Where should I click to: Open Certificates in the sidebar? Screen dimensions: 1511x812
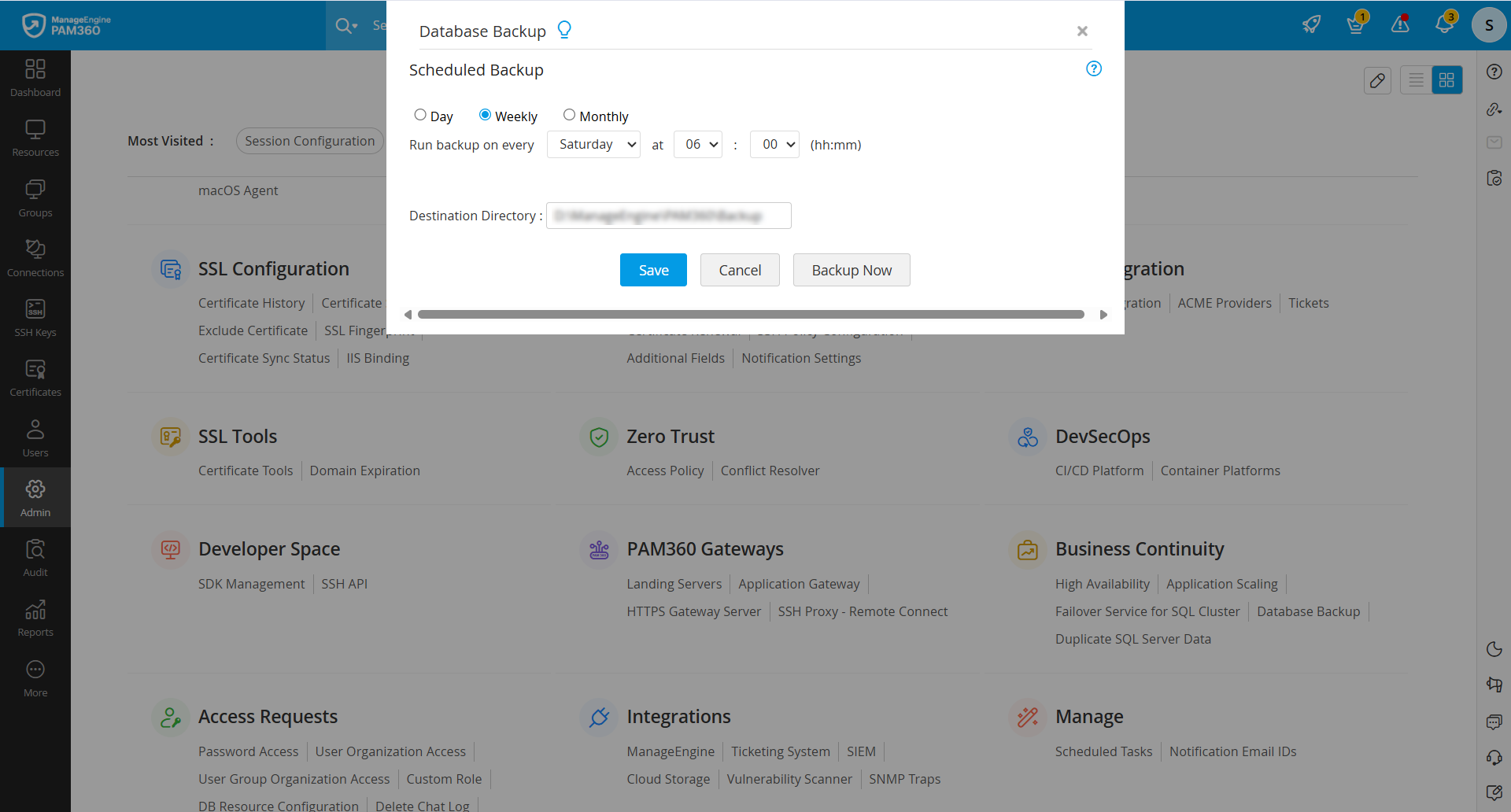pyautogui.click(x=35, y=378)
